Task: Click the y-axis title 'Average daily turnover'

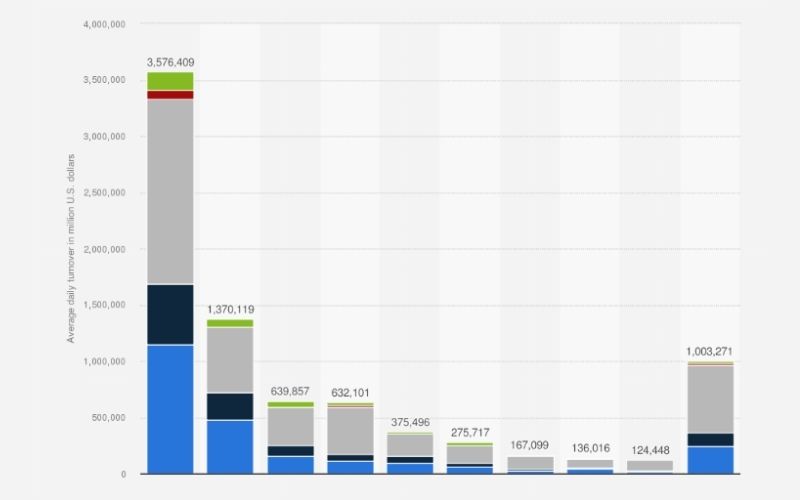Action: pyautogui.click(x=71, y=250)
